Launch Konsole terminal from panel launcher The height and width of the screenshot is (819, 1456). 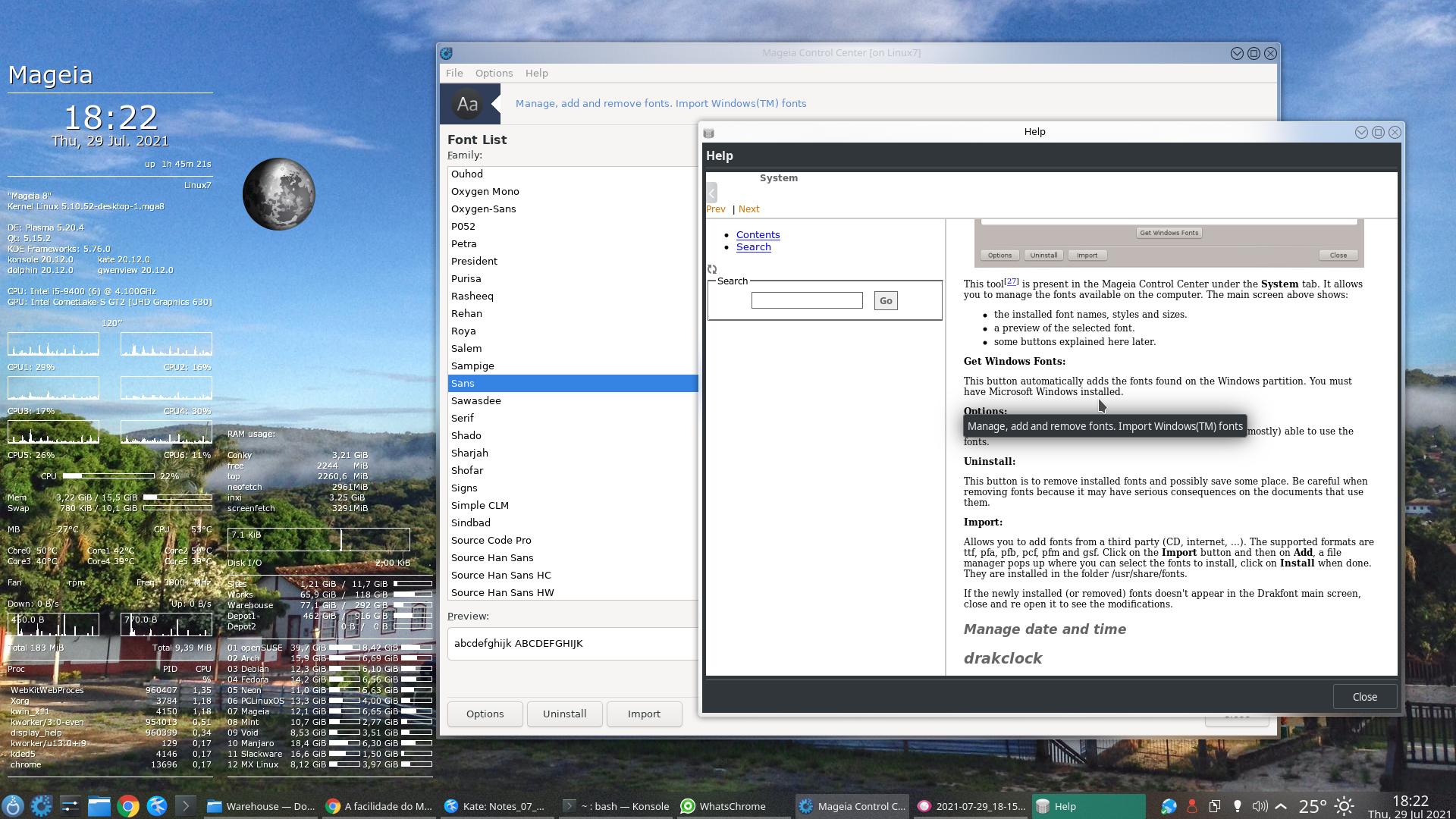(x=186, y=806)
